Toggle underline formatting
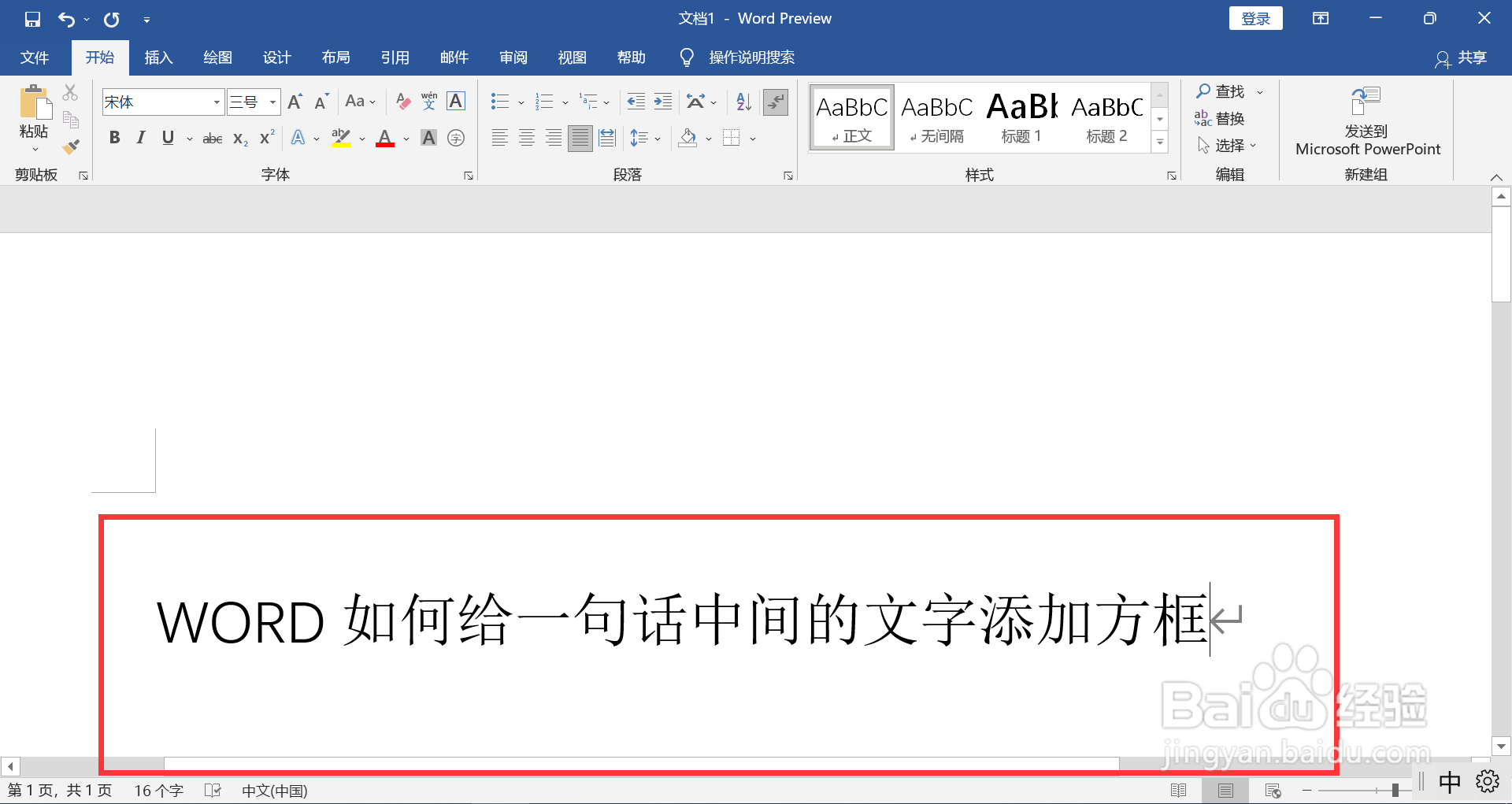This screenshot has width=1512, height=804. tap(168, 139)
